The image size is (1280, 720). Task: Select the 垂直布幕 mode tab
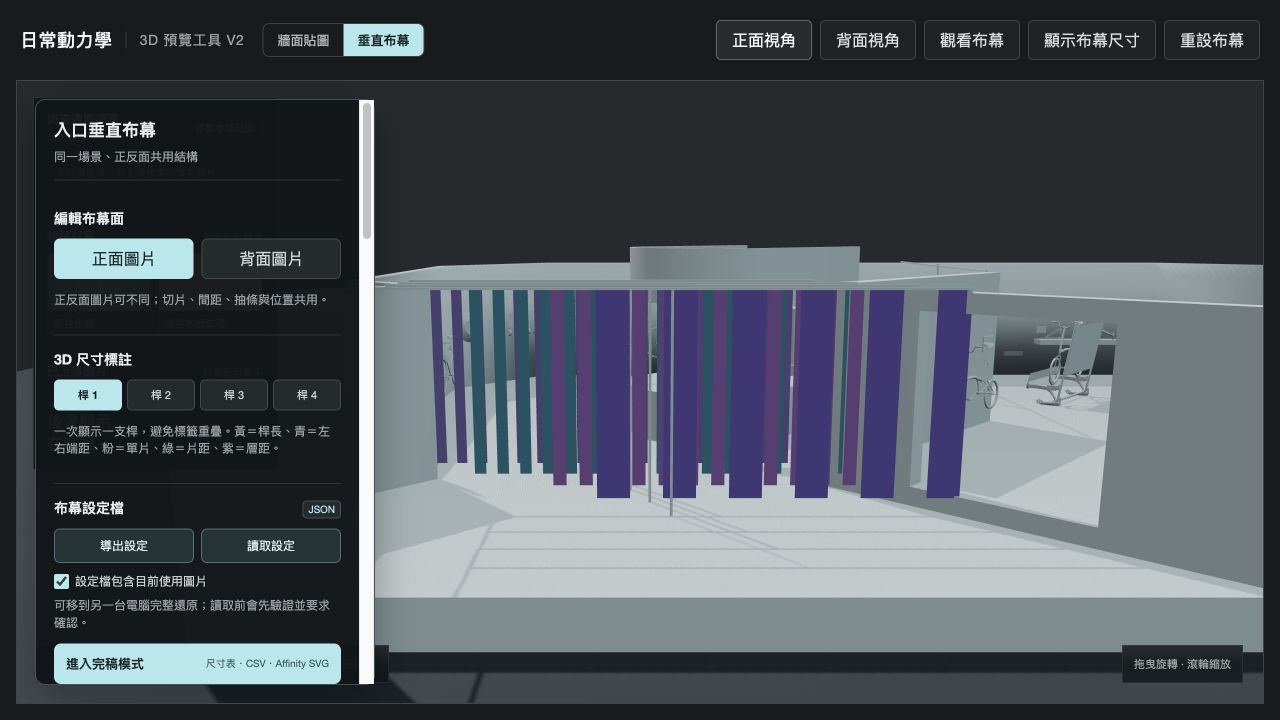pos(383,40)
